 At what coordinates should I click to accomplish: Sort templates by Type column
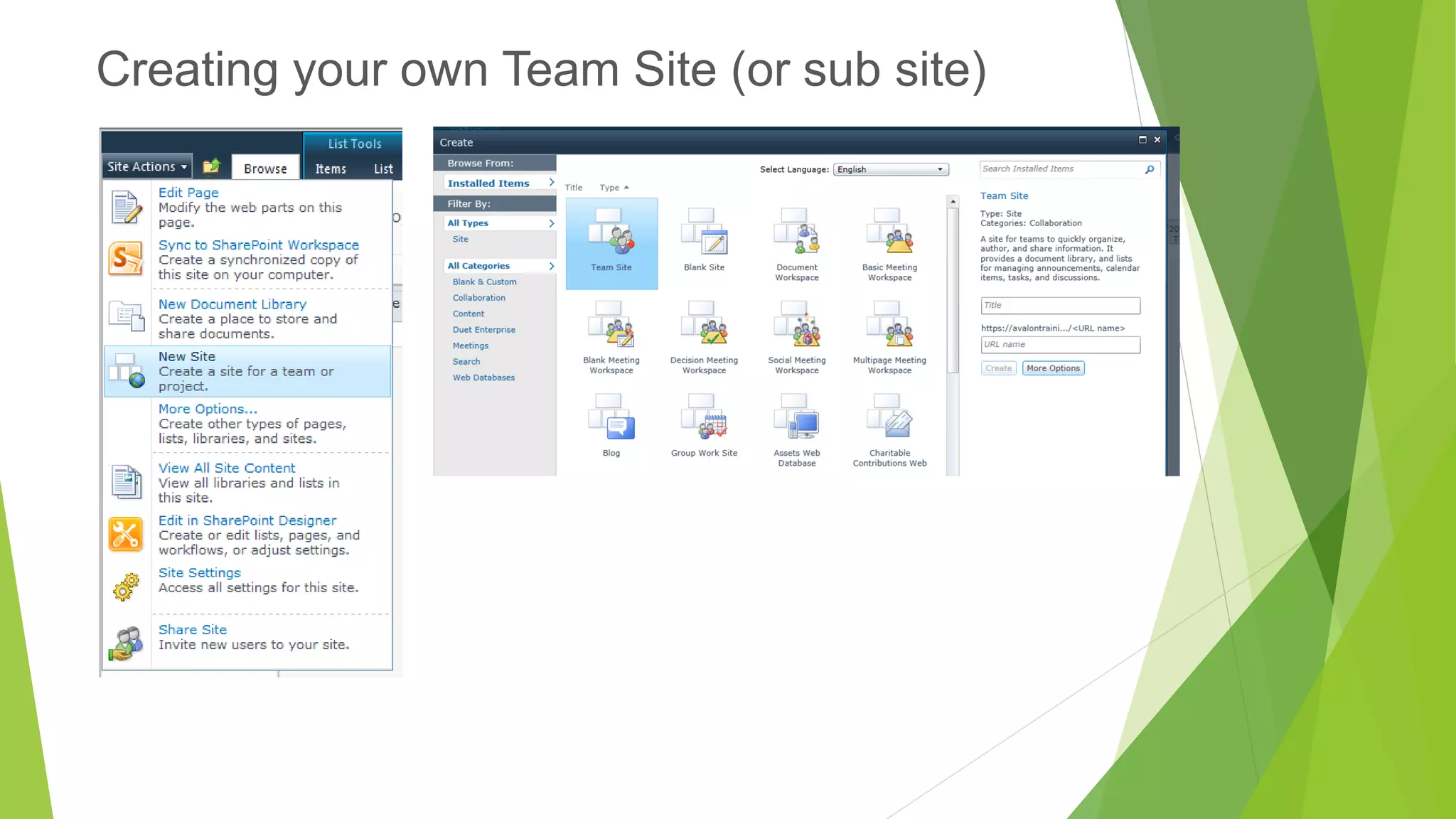point(614,188)
